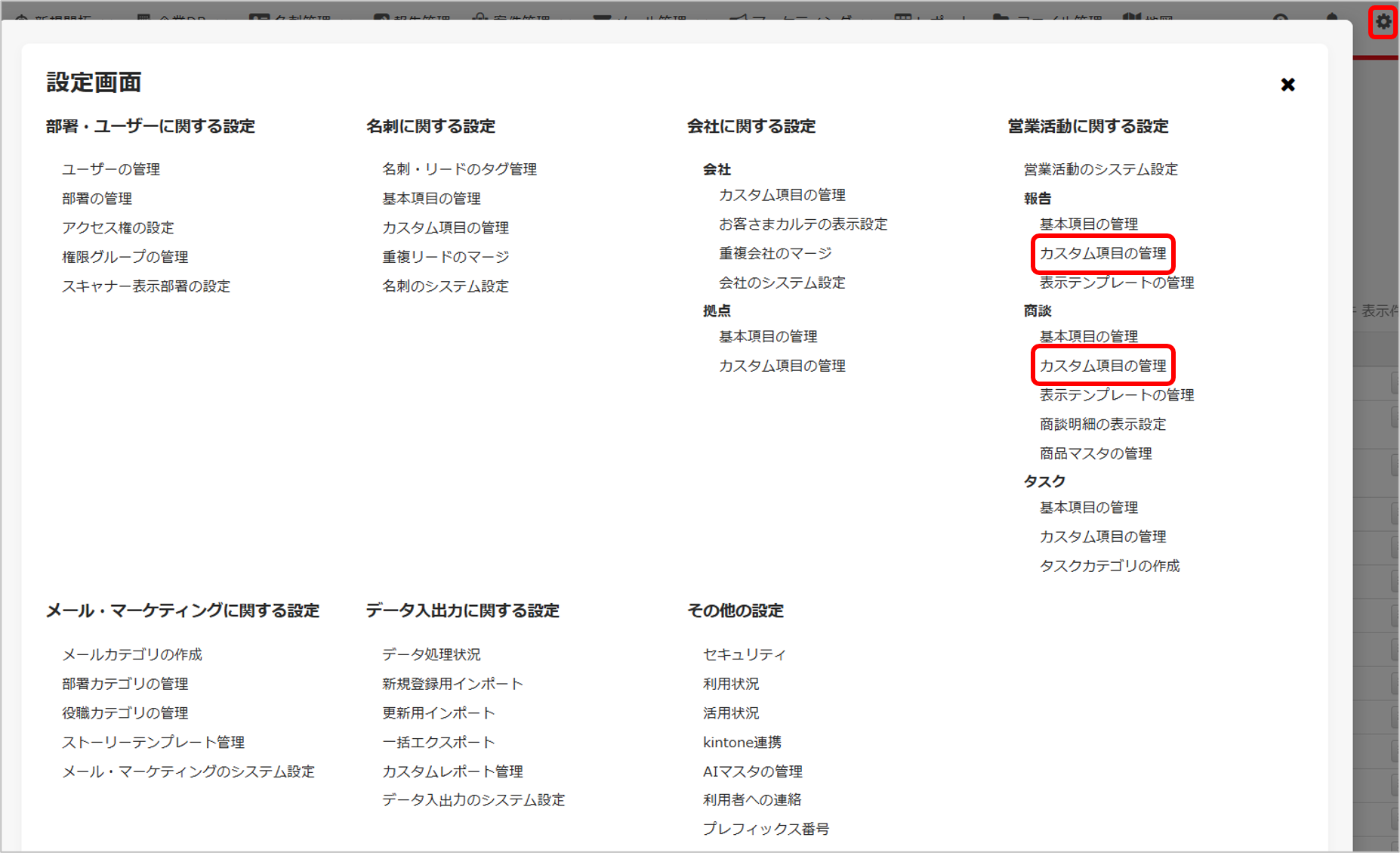Select 重複会社のマージ
The height and width of the screenshot is (853, 1400).
775,253
